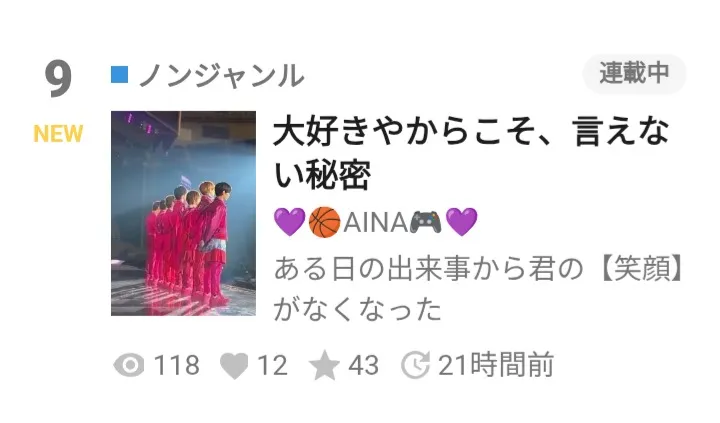Click the 43 favorites count
This screenshot has width=720, height=423.
click(x=363, y=366)
